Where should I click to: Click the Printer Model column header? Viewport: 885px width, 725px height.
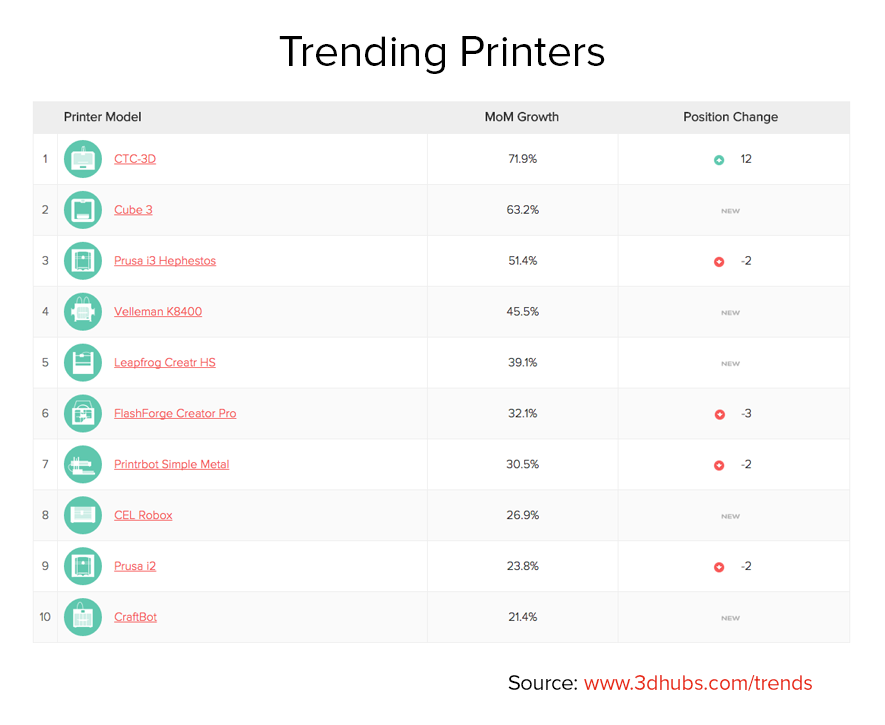[x=103, y=117]
